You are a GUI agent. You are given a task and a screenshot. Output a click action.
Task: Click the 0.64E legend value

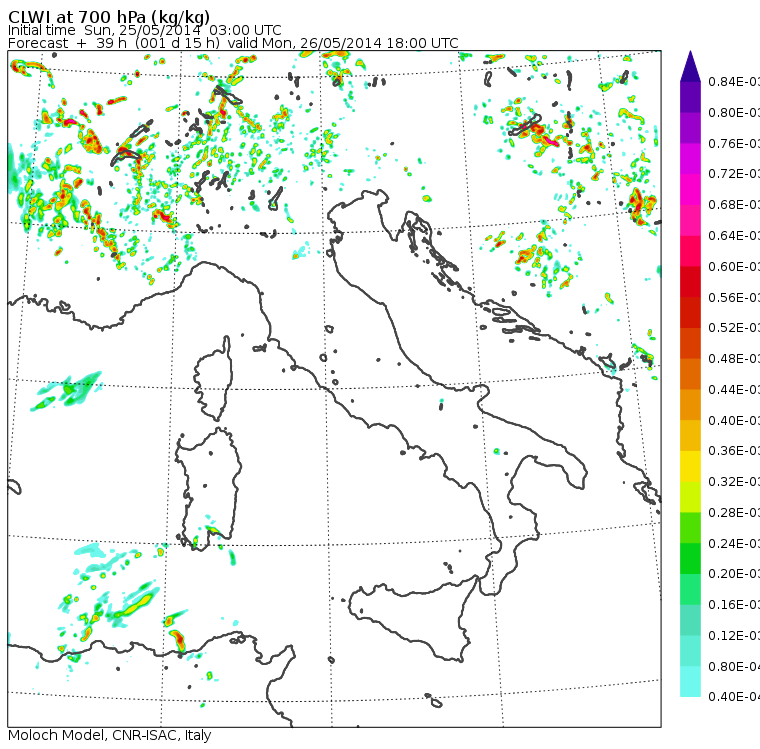click(x=734, y=236)
